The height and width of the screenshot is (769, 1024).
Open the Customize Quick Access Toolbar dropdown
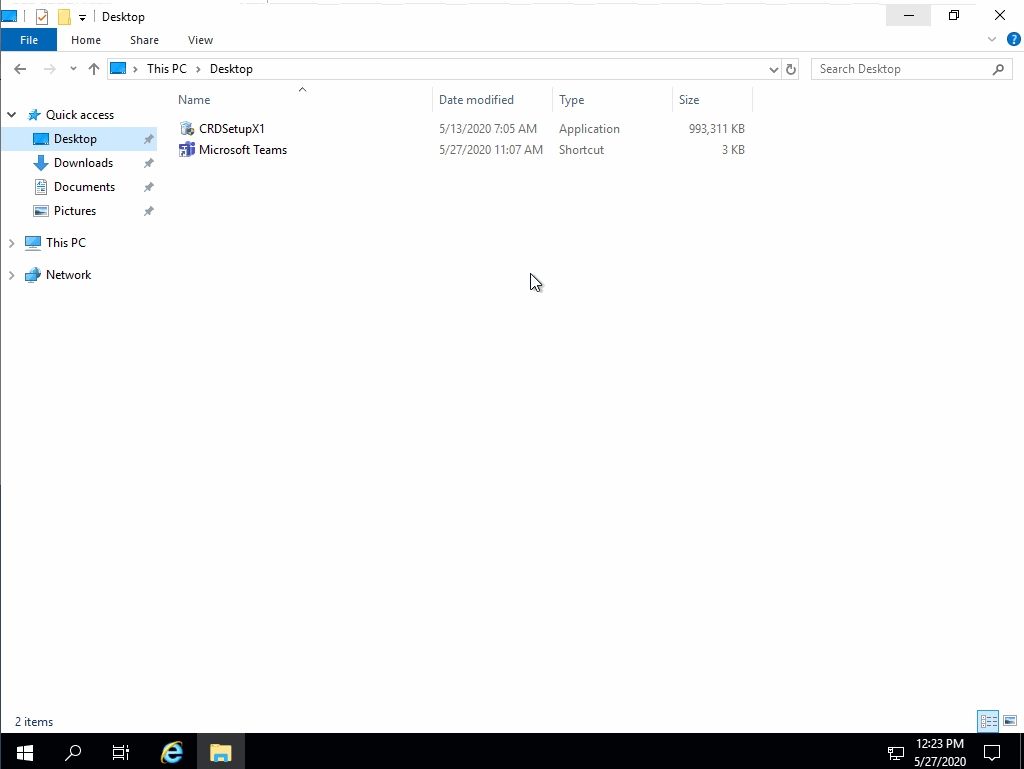tap(82, 16)
